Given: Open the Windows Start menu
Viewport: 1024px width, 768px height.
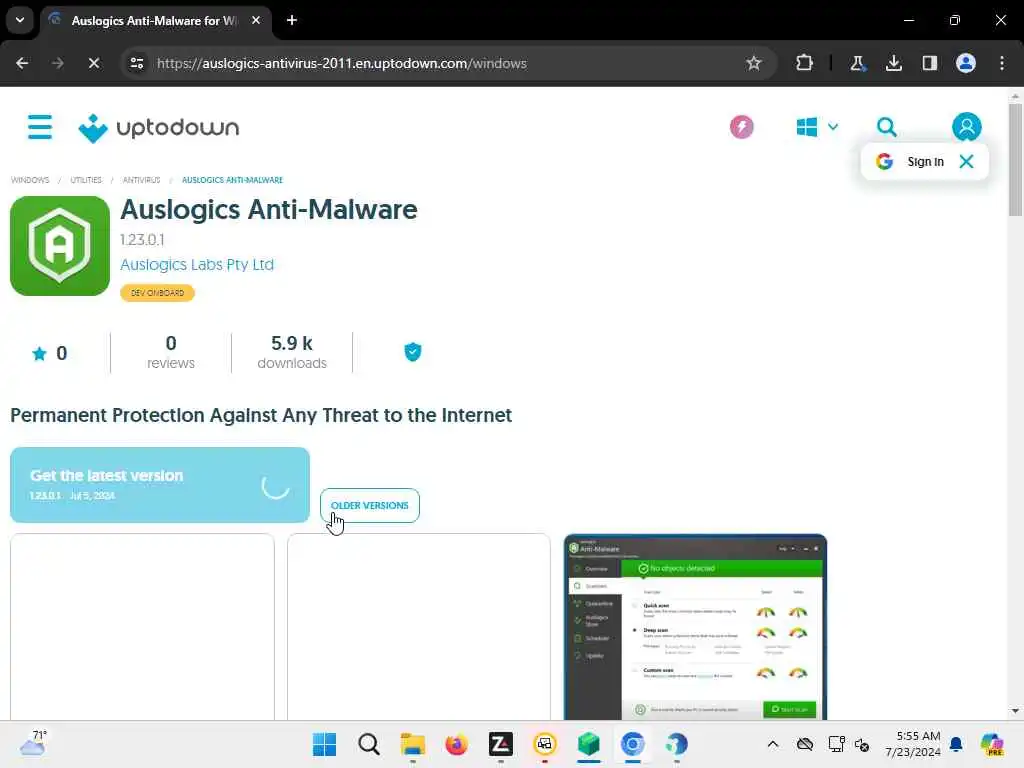Looking at the screenshot, I should coord(324,744).
